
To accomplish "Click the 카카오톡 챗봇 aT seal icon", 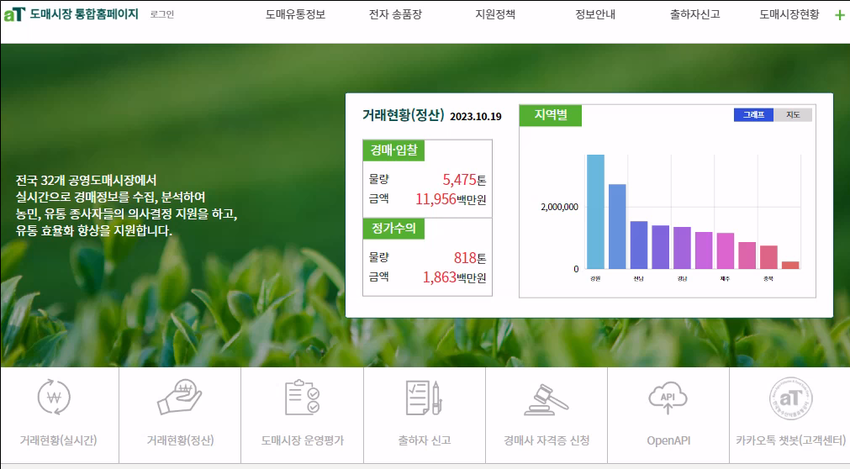I will coord(790,399).
